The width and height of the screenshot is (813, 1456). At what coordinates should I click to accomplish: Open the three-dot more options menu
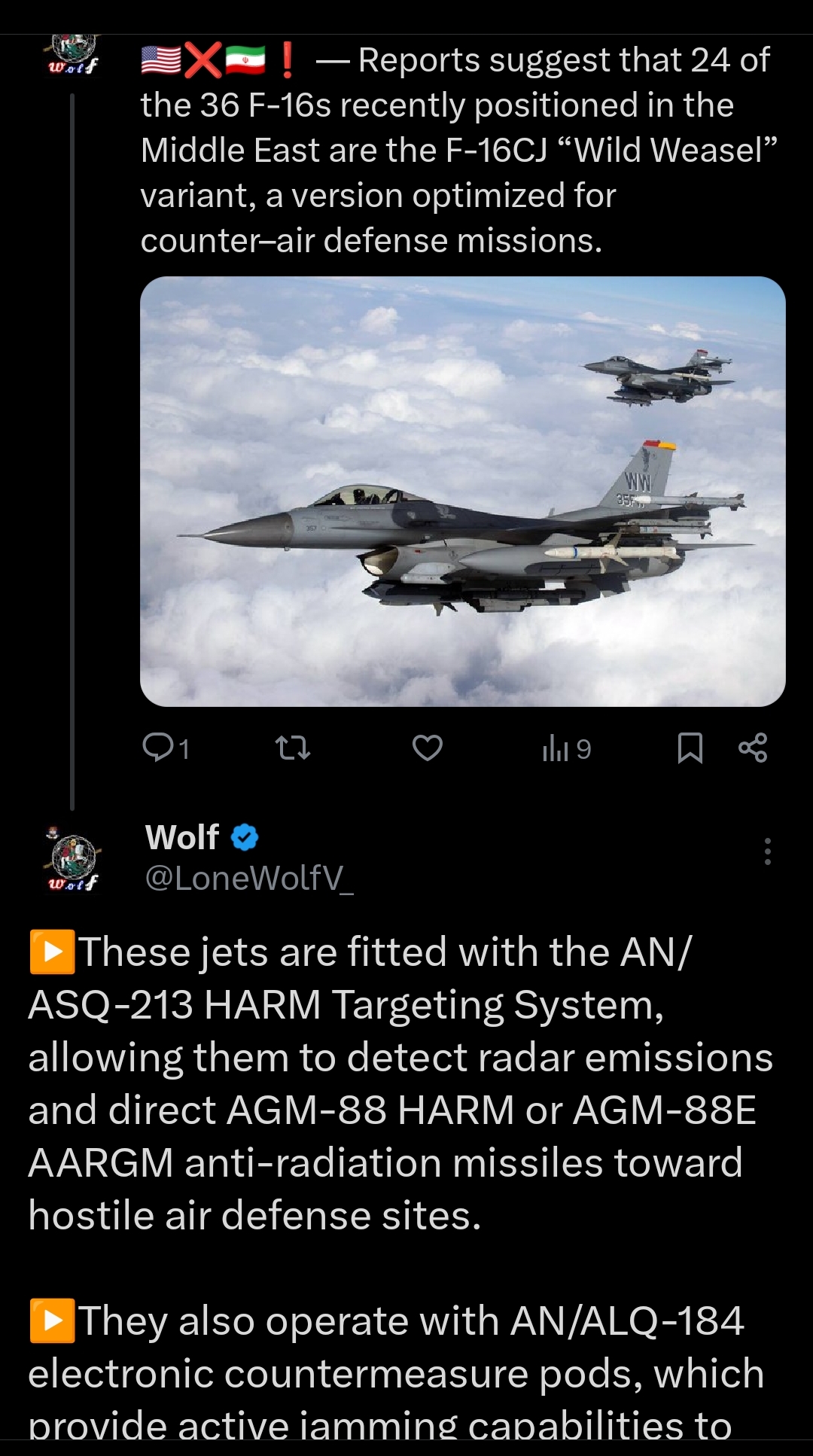point(767,851)
